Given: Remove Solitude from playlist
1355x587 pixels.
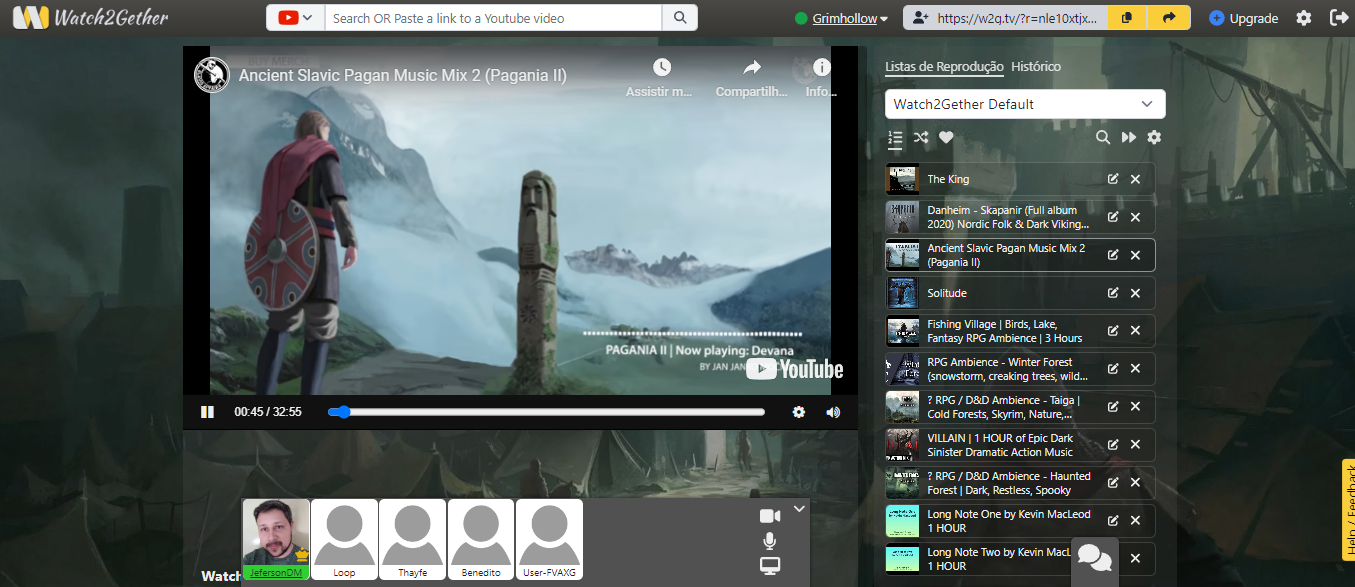Looking at the screenshot, I should point(1135,293).
